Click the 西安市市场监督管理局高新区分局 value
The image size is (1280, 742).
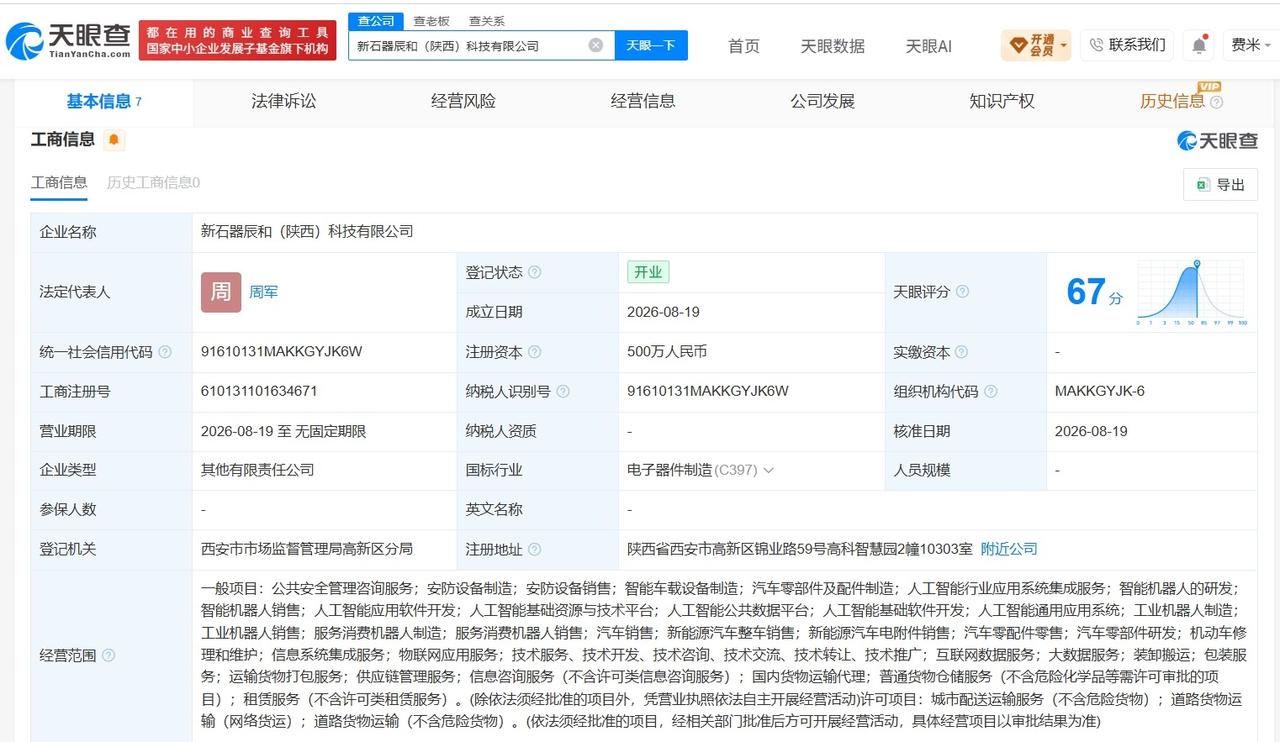point(306,549)
